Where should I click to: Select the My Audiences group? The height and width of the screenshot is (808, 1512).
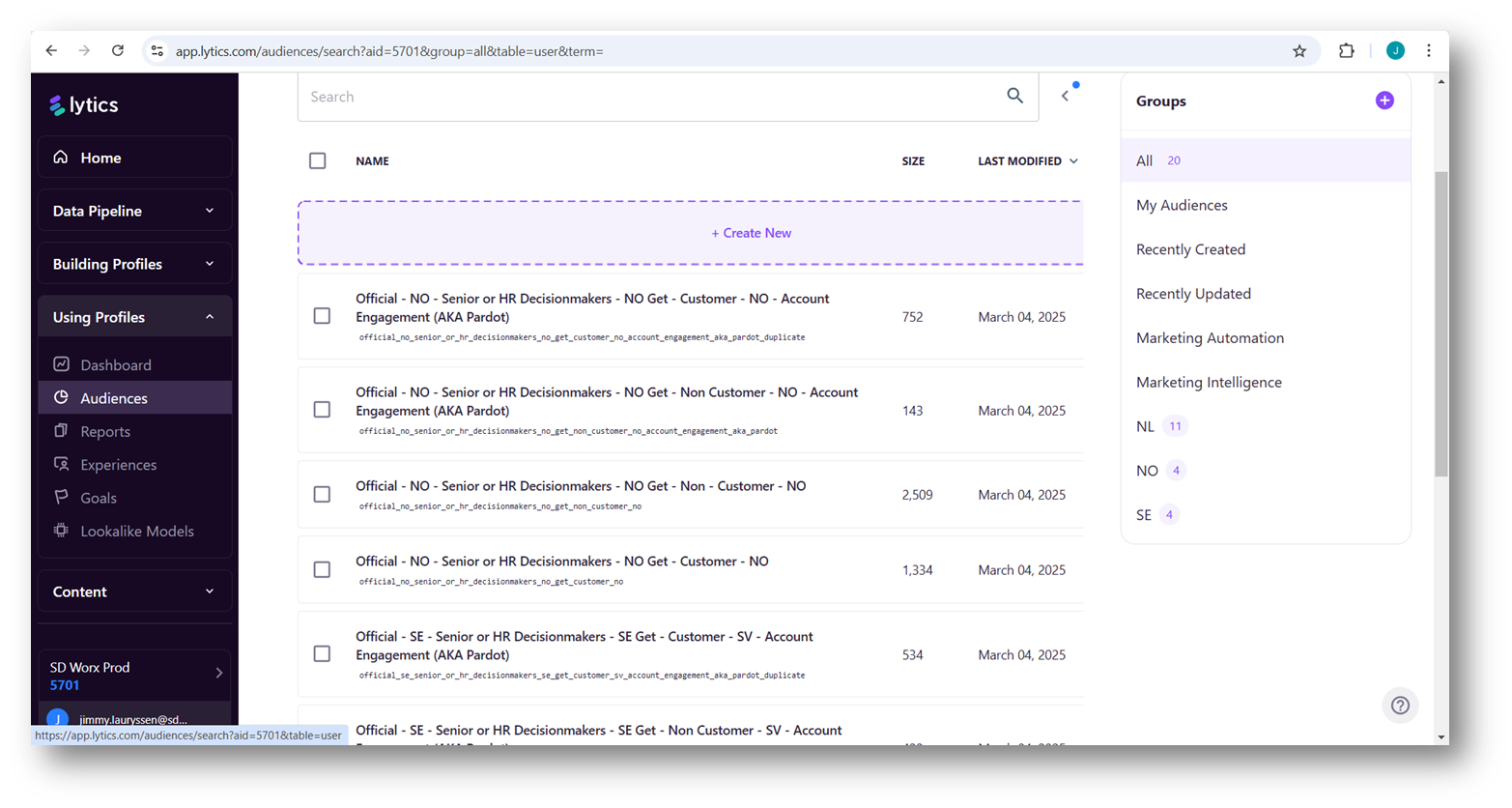pyautogui.click(x=1182, y=205)
